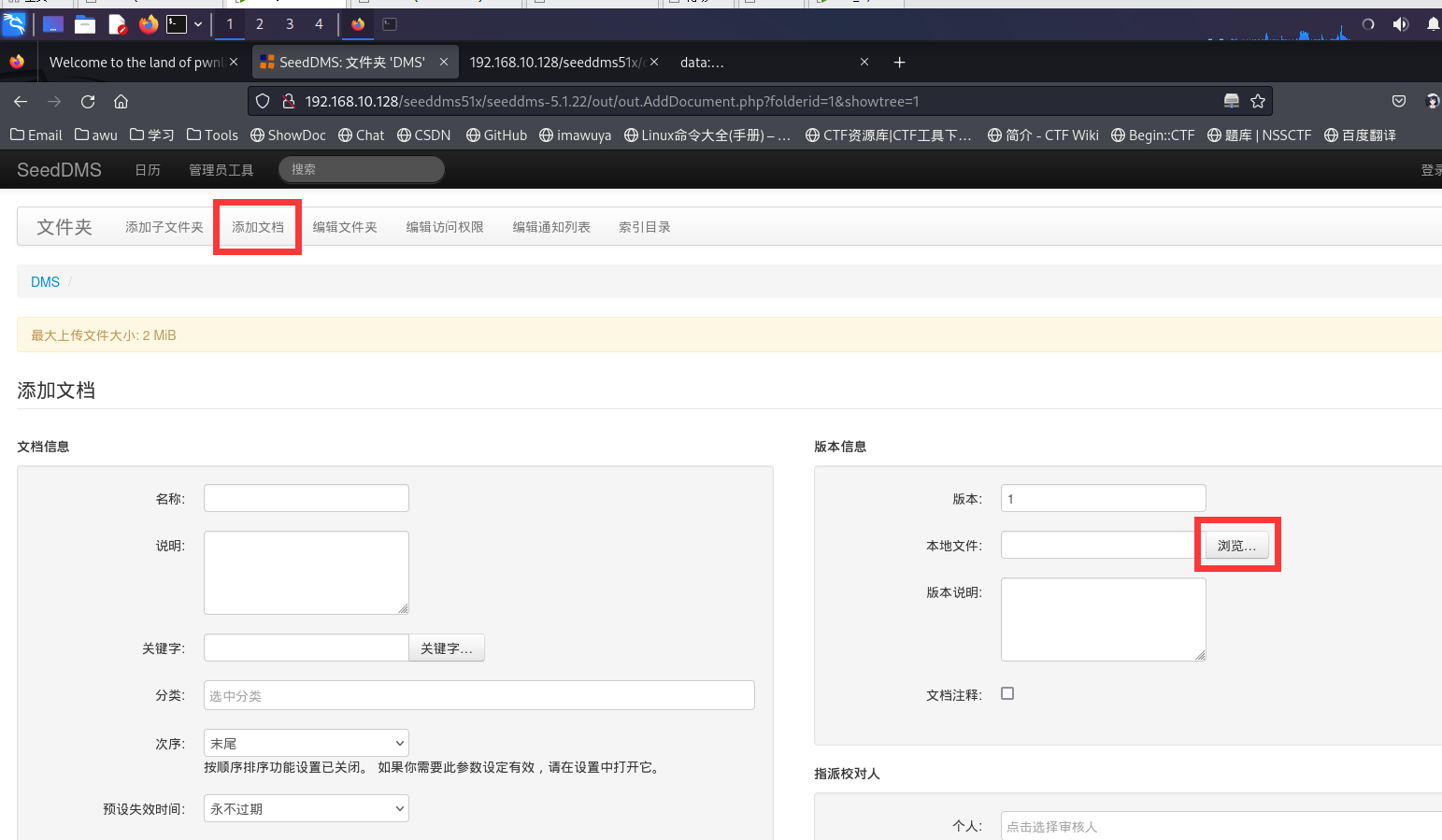Switch to workspace 2

coord(260,24)
